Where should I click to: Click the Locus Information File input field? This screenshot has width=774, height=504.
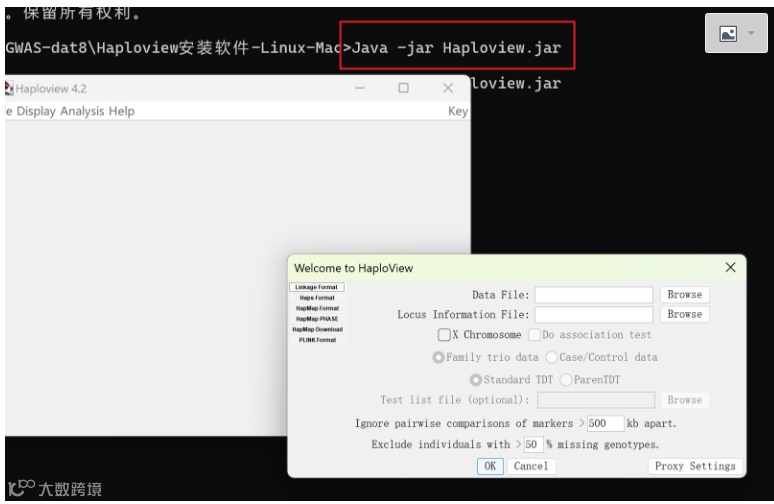(x=594, y=314)
